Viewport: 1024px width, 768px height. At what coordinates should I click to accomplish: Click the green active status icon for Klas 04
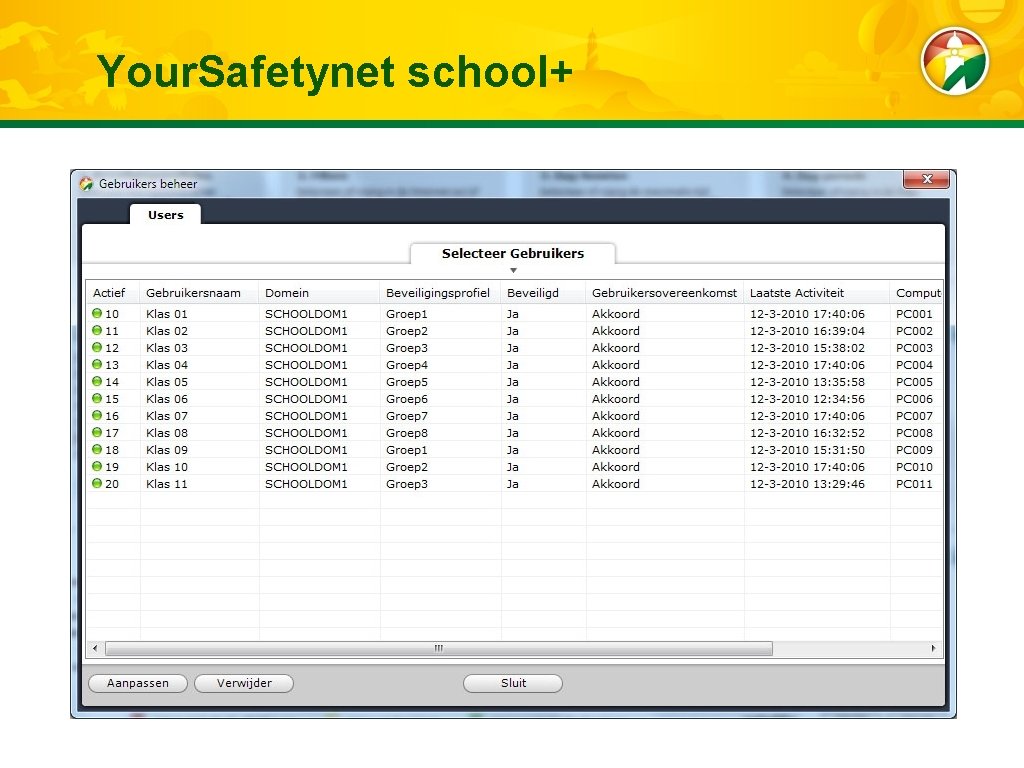tap(97, 364)
